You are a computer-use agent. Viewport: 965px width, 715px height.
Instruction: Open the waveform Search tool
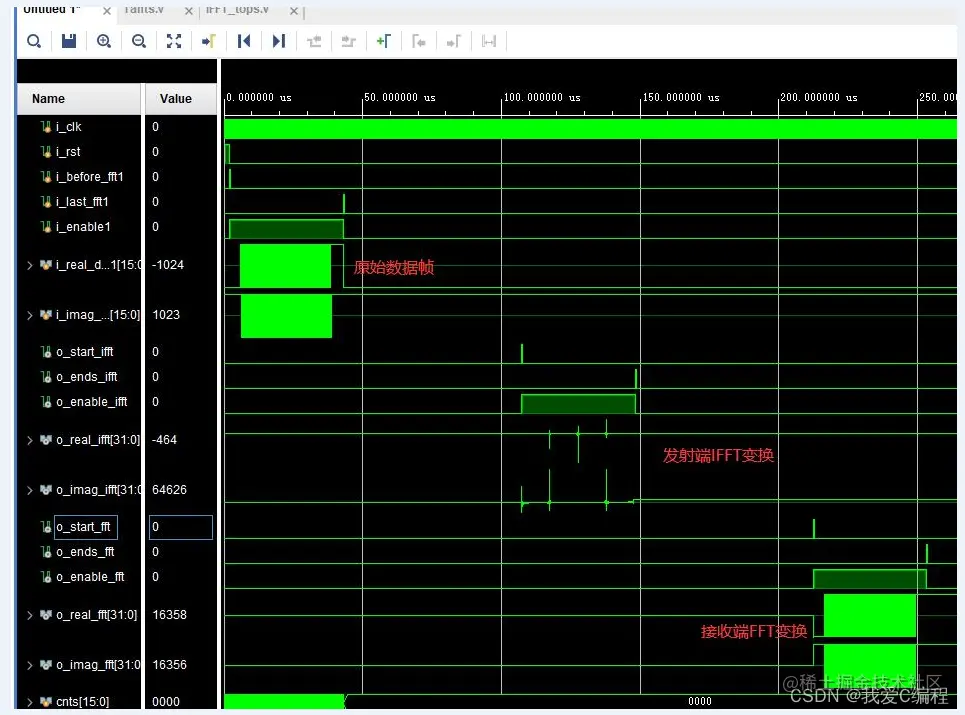(x=34, y=41)
